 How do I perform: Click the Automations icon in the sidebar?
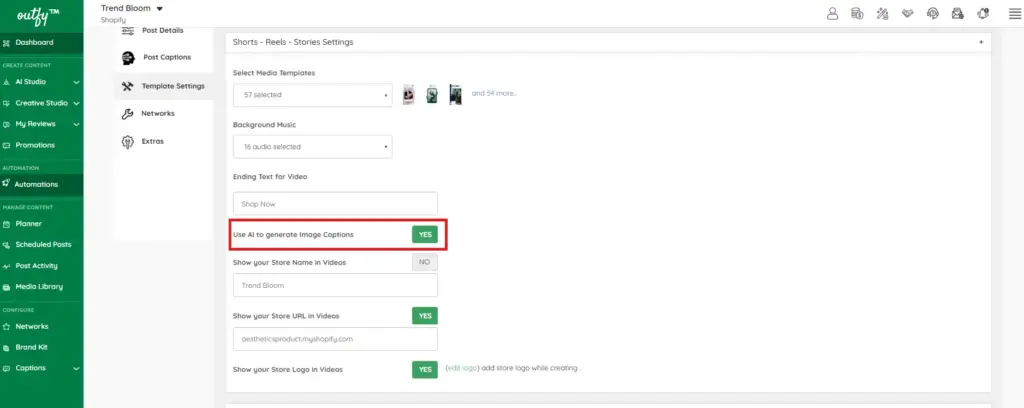[7, 184]
